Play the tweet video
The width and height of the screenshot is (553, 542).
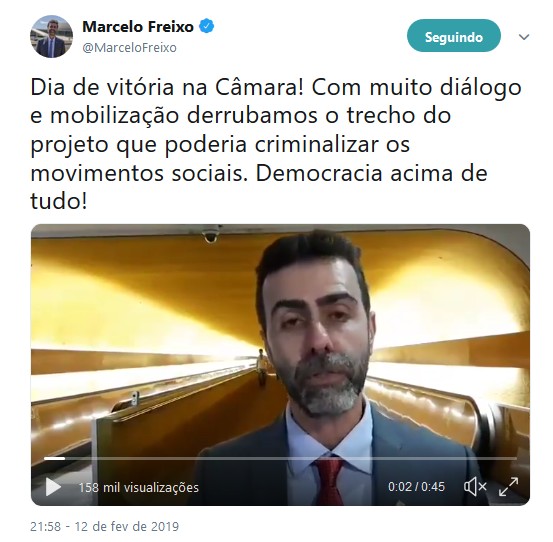click(x=53, y=487)
